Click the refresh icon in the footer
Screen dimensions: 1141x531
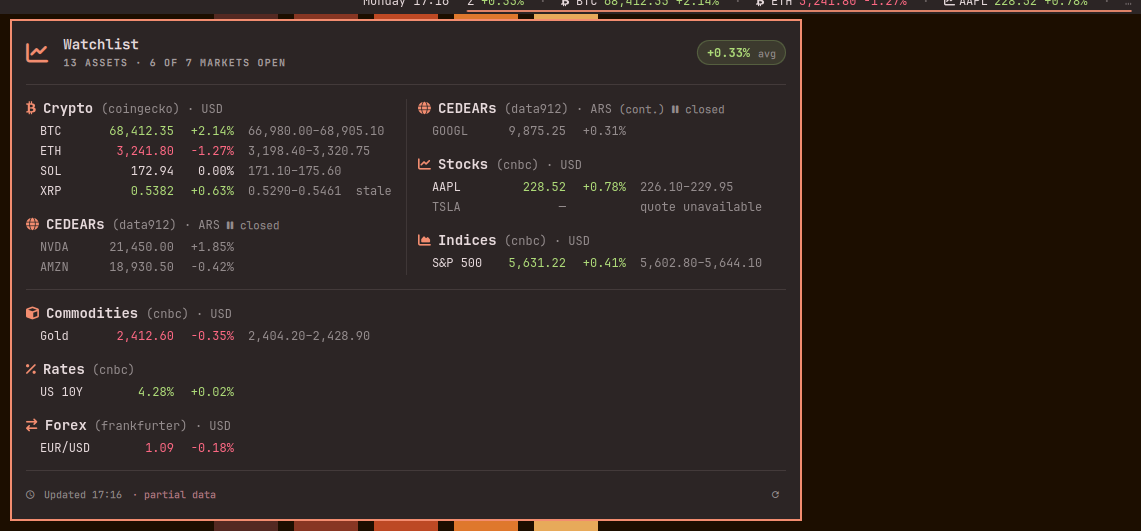pyautogui.click(x=775, y=495)
